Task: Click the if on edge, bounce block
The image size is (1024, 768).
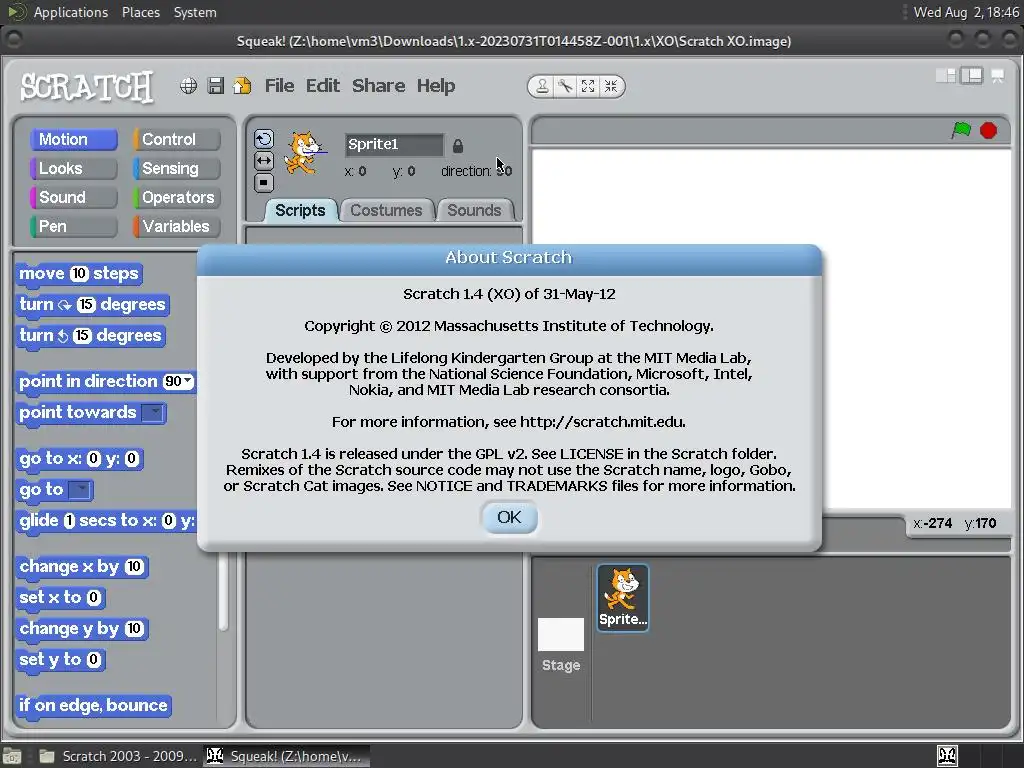Action: click(93, 706)
